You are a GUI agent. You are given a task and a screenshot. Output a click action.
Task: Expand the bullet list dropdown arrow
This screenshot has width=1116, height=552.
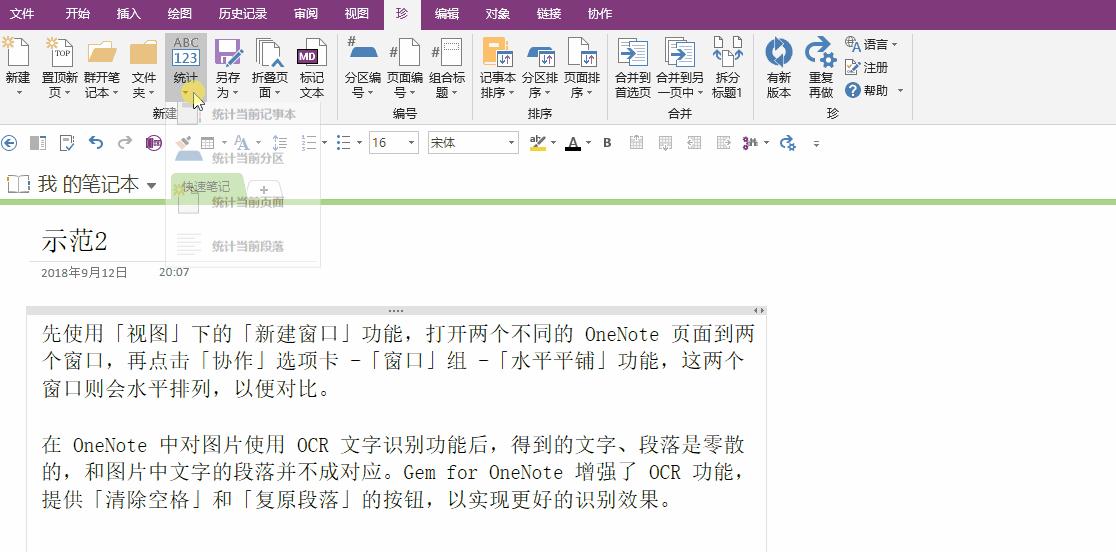click(358, 143)
